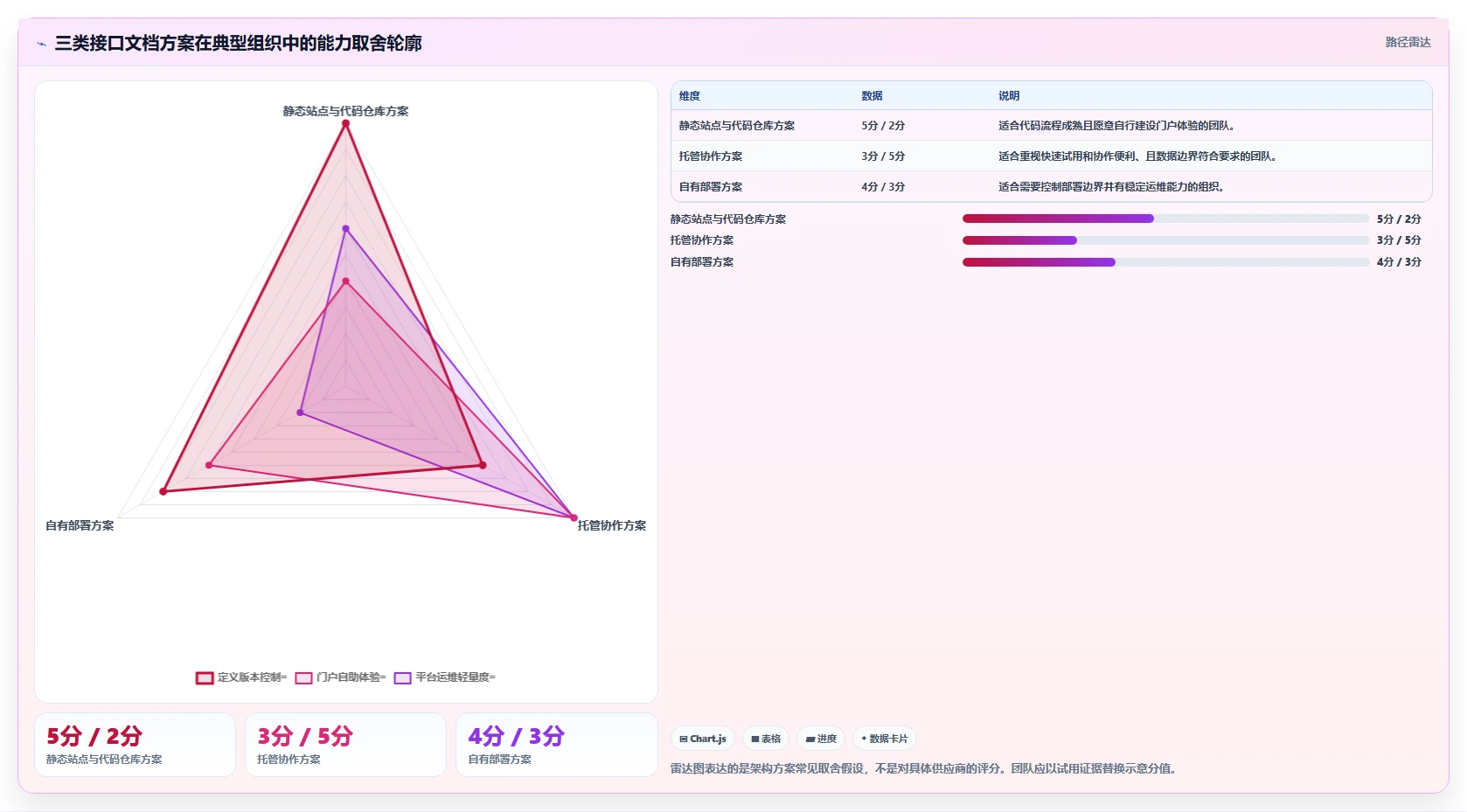Click the 5分 / 2分 table cell
The width and height of the screenshot is (1467, 812).
coord(883,126)
